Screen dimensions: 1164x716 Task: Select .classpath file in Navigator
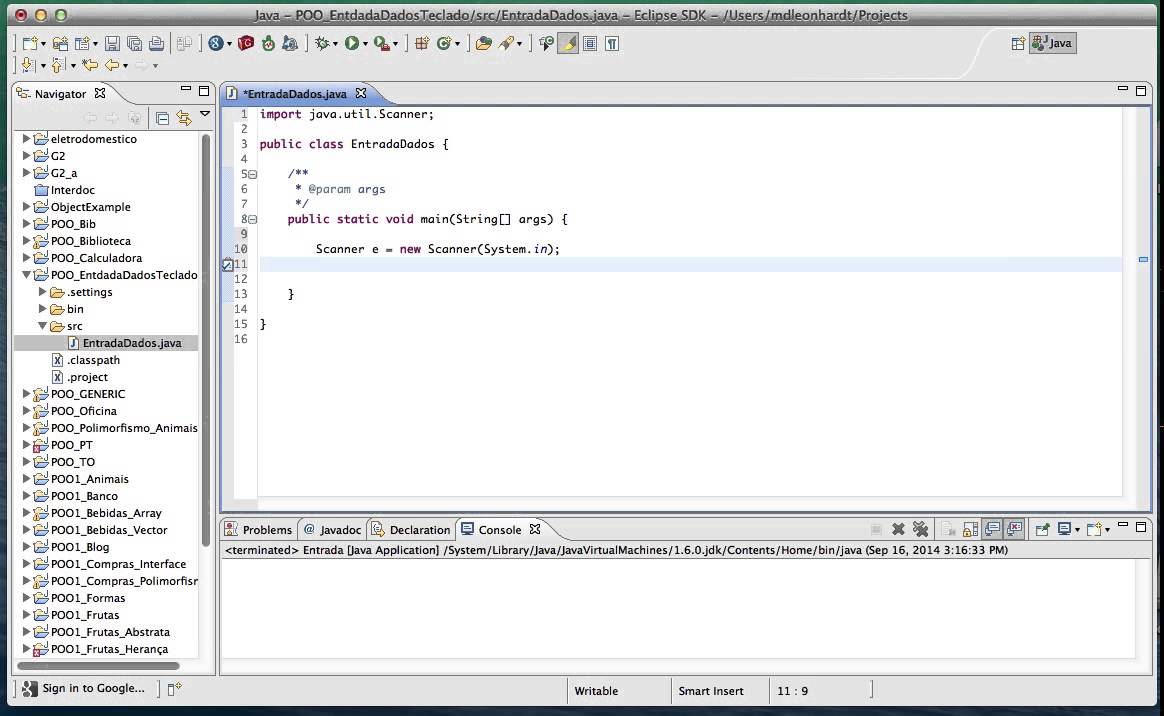click(94, 360)
